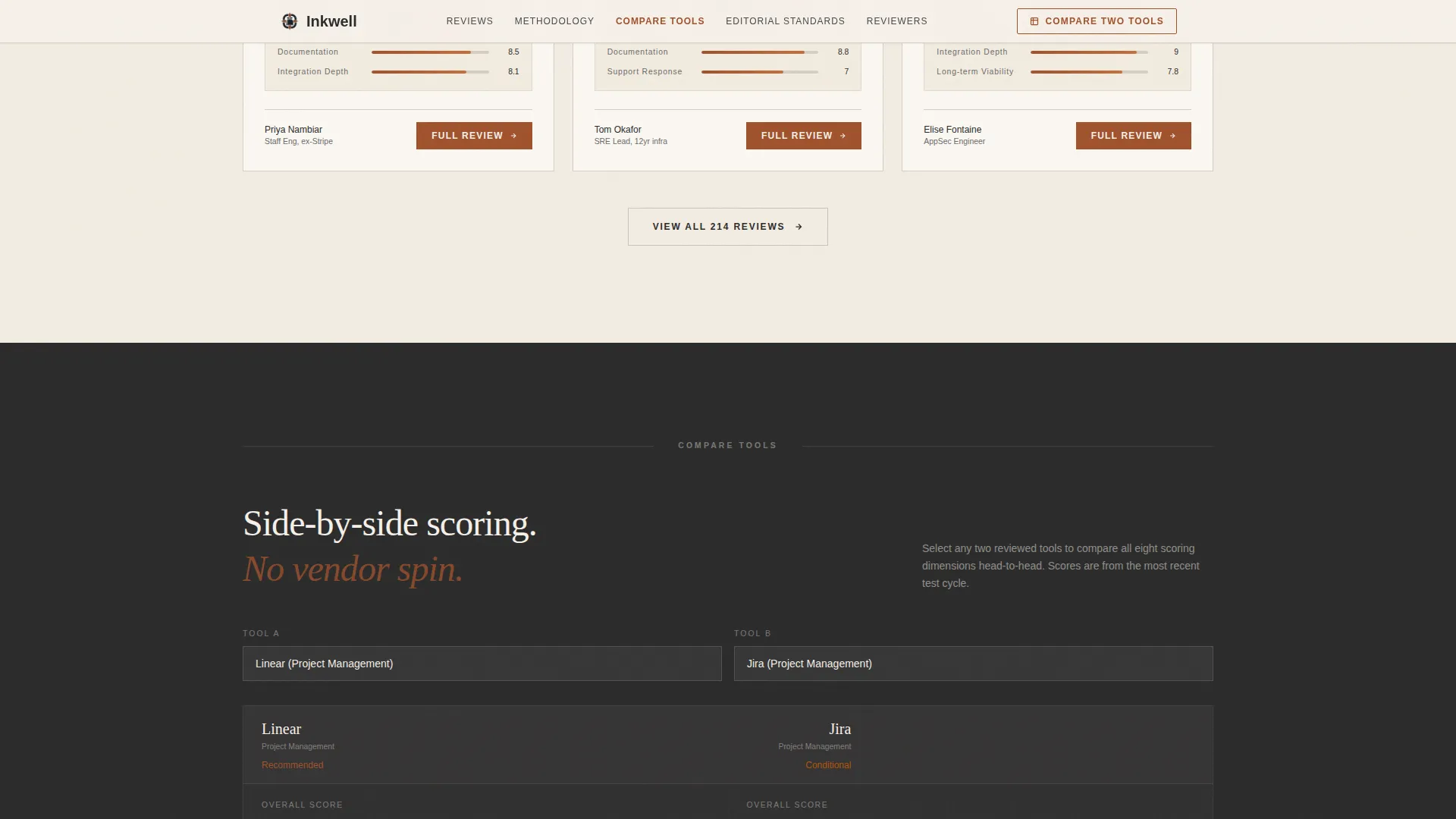
Task: Click the compare icon in the header button
Action: pos(1034,21)
